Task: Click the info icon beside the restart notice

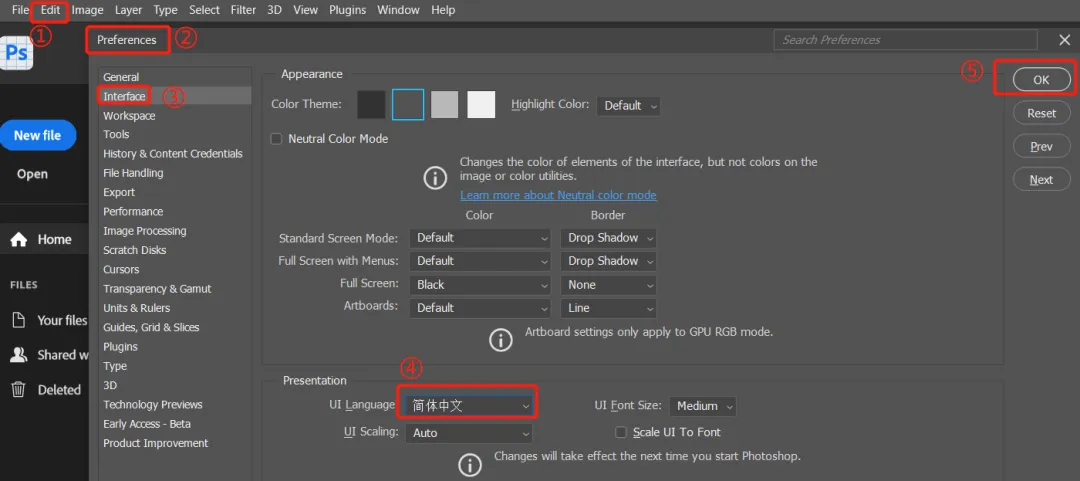Action: coord(470,464)
